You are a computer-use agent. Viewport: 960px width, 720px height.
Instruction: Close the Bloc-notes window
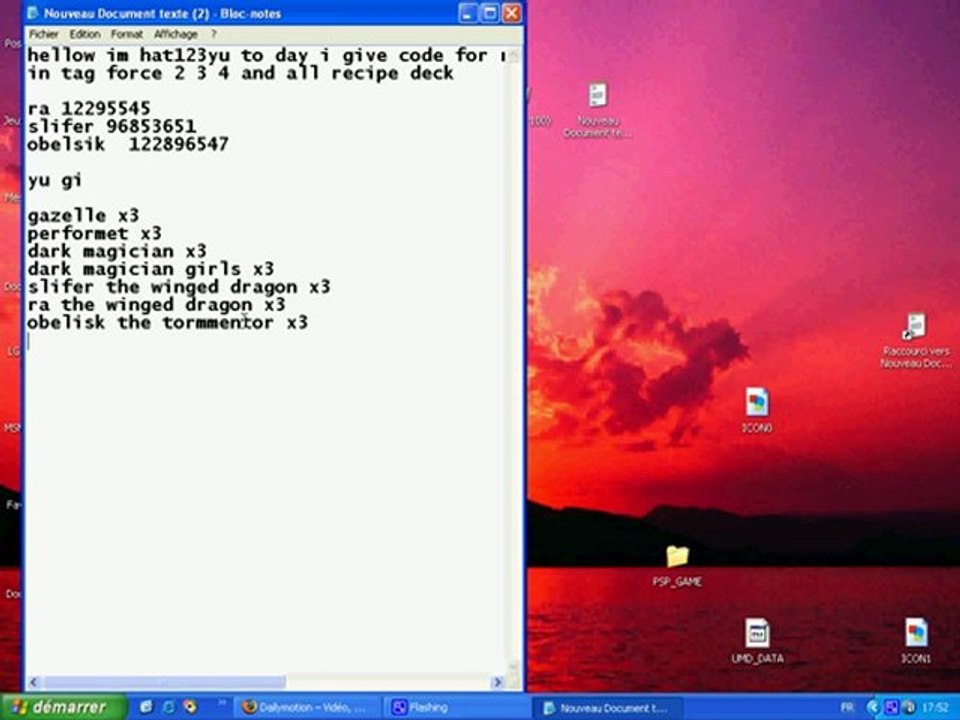tap(512, 13)
